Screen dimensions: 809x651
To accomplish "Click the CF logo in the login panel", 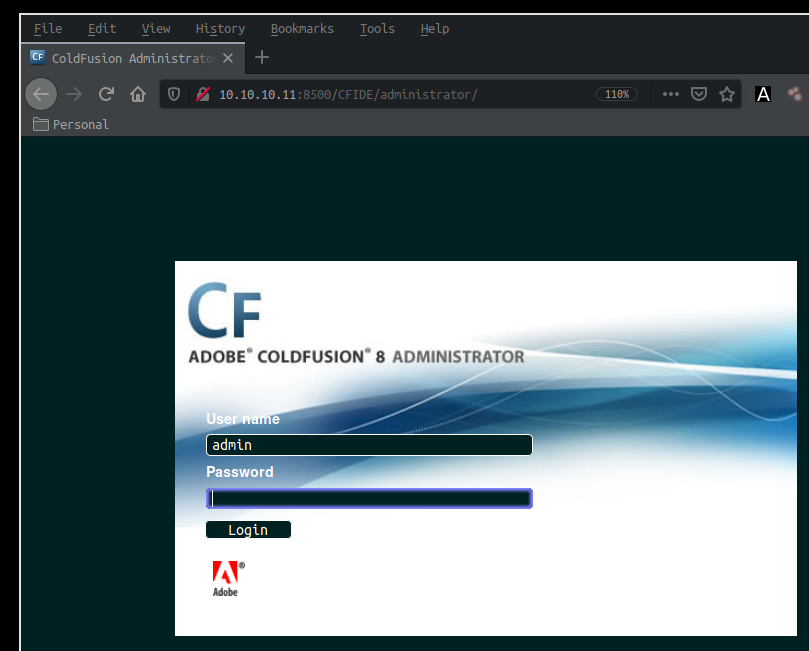I will [x=224, y=310].
